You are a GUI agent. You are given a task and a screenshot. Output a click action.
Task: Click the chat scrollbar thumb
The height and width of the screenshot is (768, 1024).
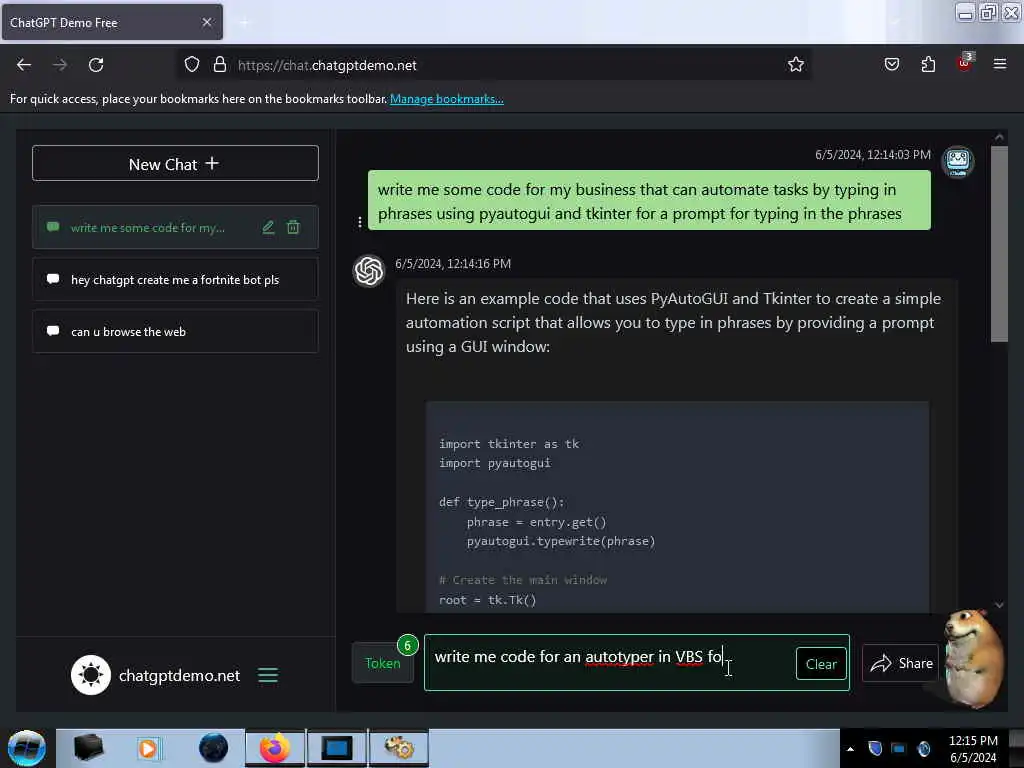click(x=999, y=244)
